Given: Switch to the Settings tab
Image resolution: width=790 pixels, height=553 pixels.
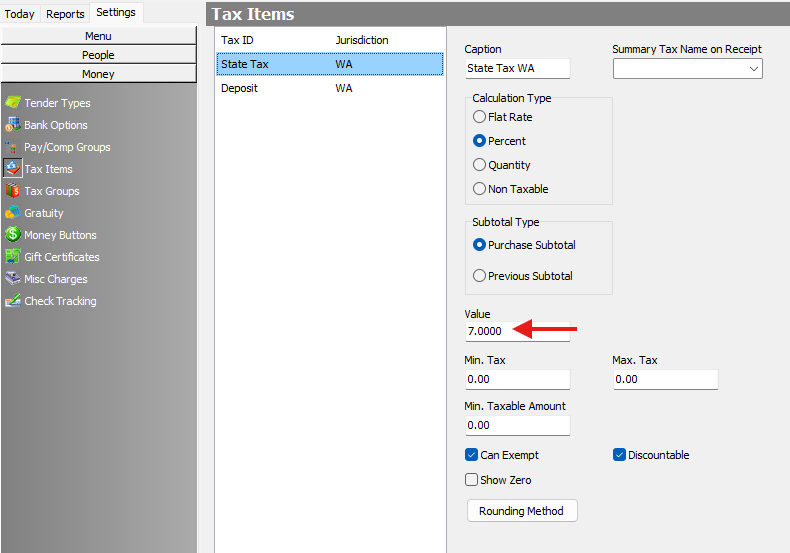Looking at the screenshot, I should [x=116, y=12].
